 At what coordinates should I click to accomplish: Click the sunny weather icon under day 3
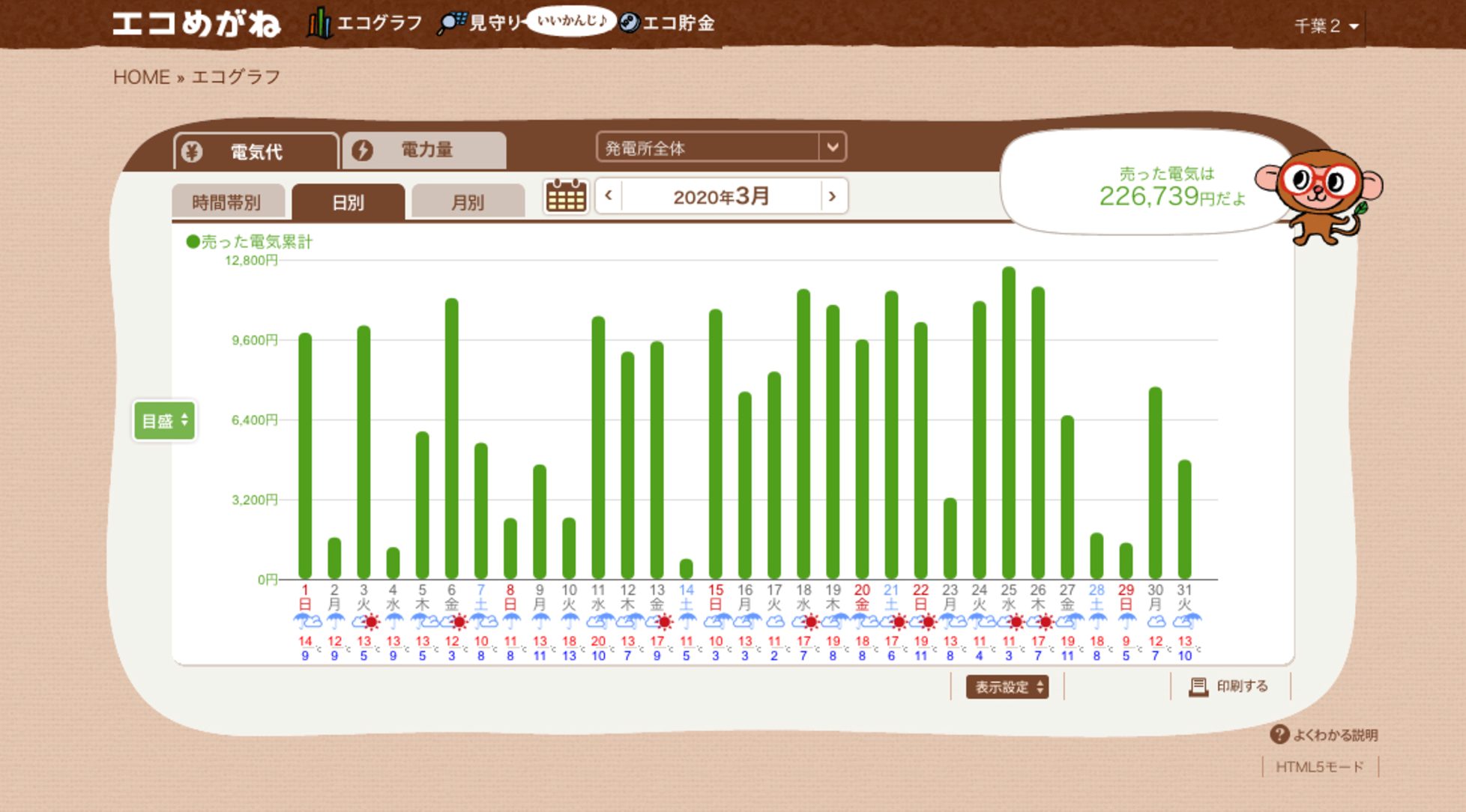pyautogui.click(x=371, y=621)
